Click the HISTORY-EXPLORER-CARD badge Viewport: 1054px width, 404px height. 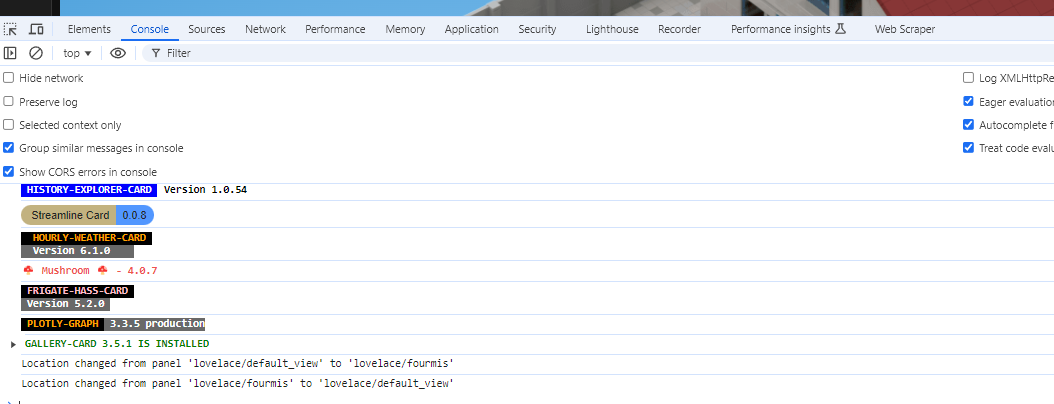pyautogui.click(x=89, y=190)
